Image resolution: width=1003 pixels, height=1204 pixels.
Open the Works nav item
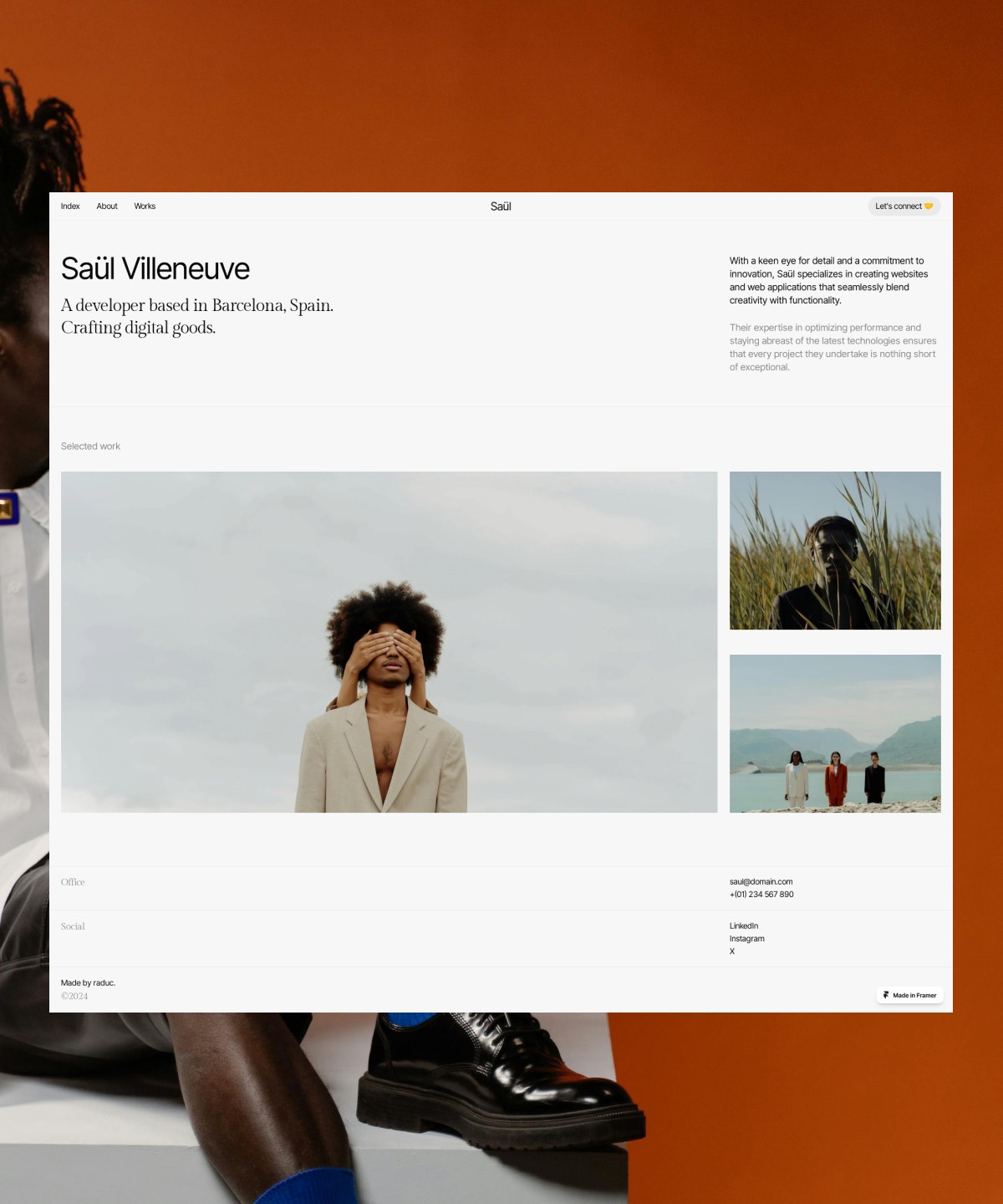tap(145, 207)
